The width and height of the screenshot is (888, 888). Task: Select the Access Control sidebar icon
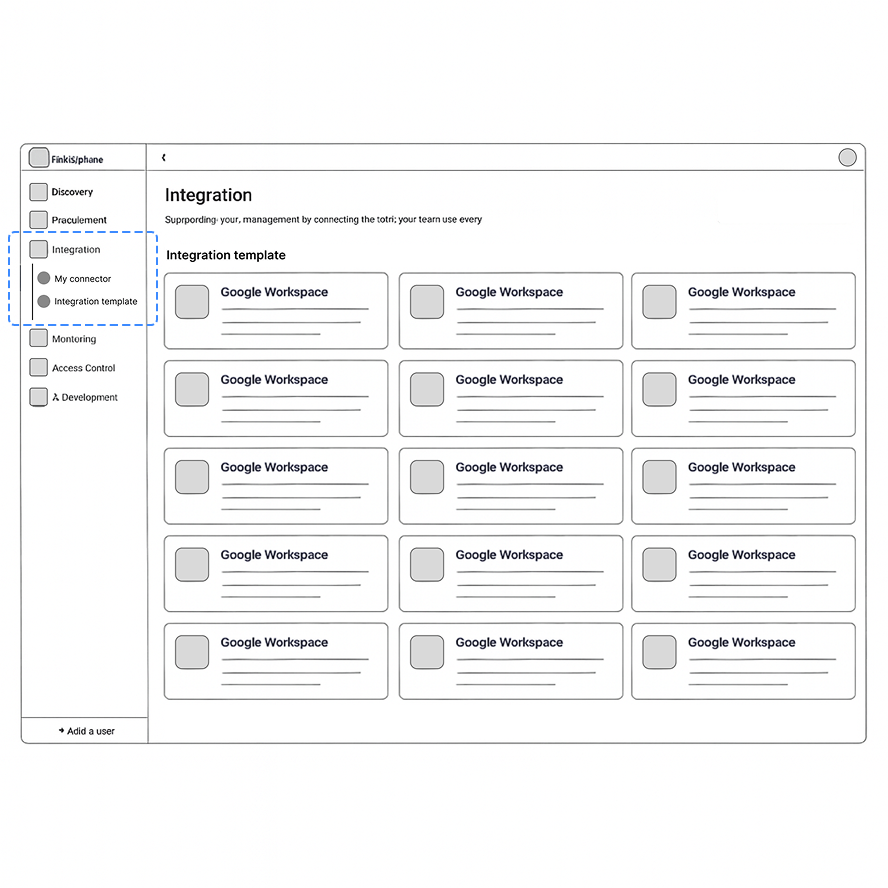pos(39,367)
